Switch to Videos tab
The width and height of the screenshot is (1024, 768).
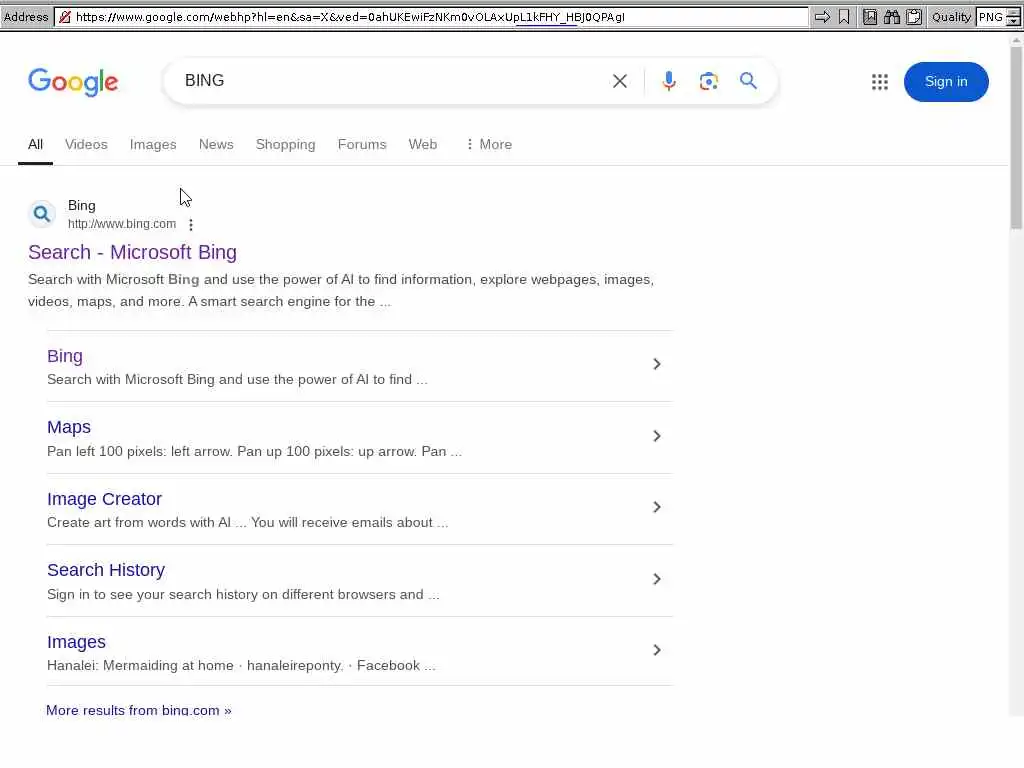[x=86, y=144]
